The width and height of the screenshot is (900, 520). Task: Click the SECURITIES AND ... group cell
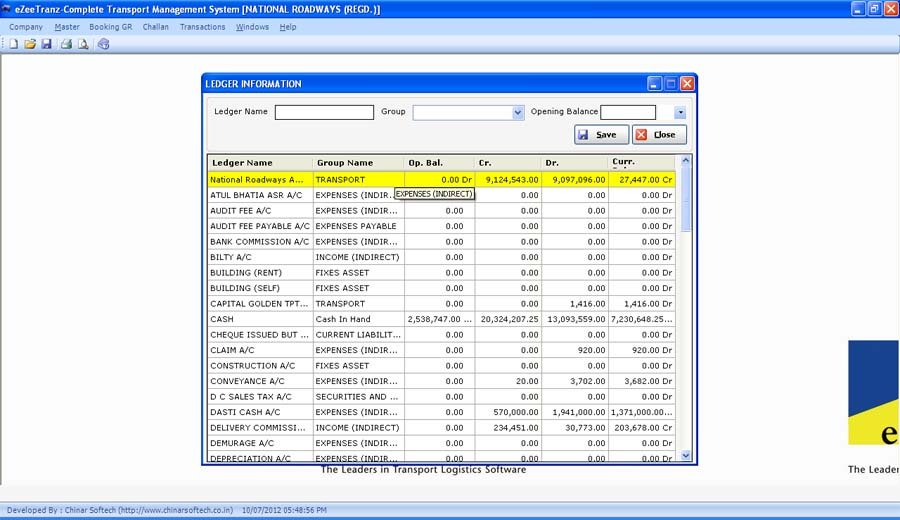tap(358, 397)
